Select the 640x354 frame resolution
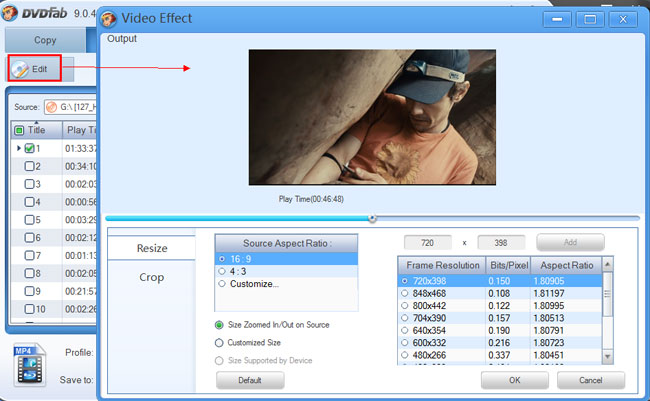The width and height of the screenshot is (650, 401). coord(405,329)
